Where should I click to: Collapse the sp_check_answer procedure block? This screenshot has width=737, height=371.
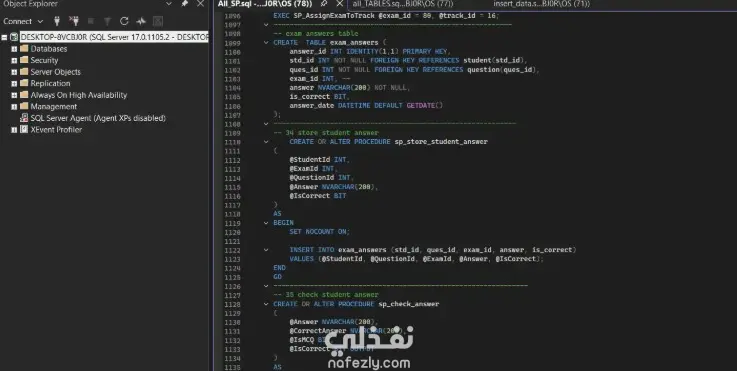tap(266, 304)
